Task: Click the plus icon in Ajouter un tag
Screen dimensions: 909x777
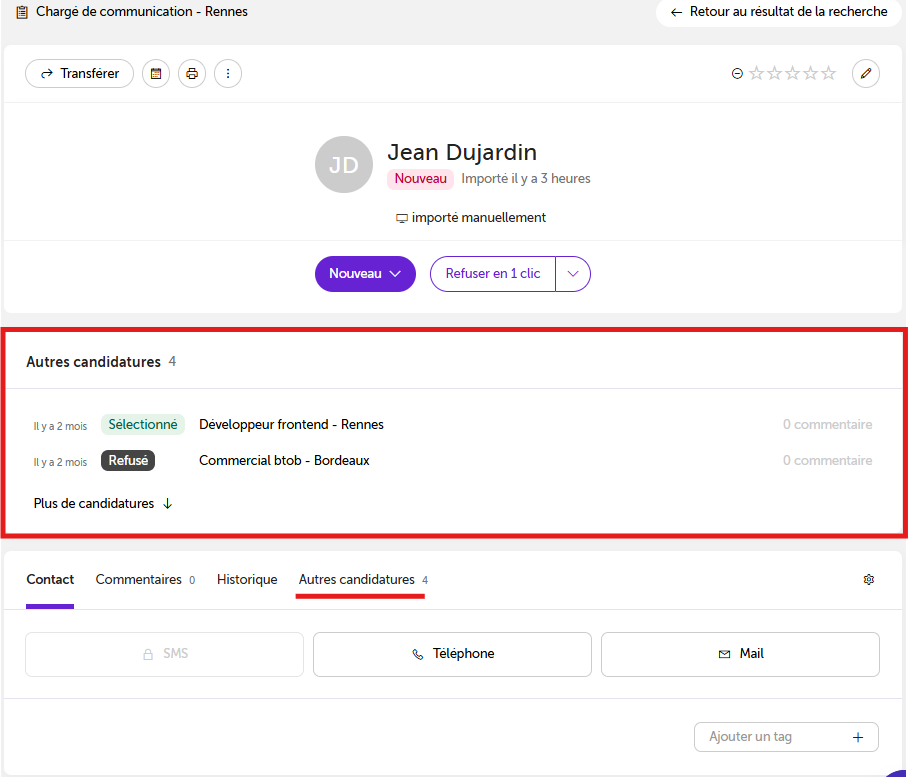Action: coord(858,737)
